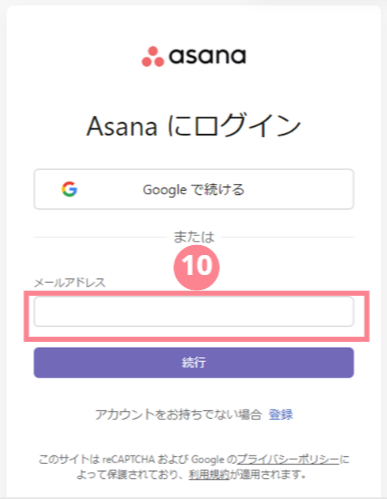This screenshot has width=387, height=499.
Task: Click the asana wordmark beside the logo
Action: point(207,56)
